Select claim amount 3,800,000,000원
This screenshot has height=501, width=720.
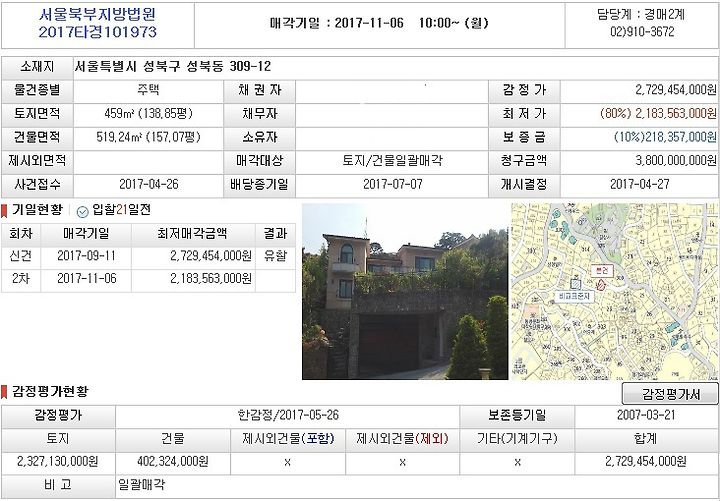676,161
